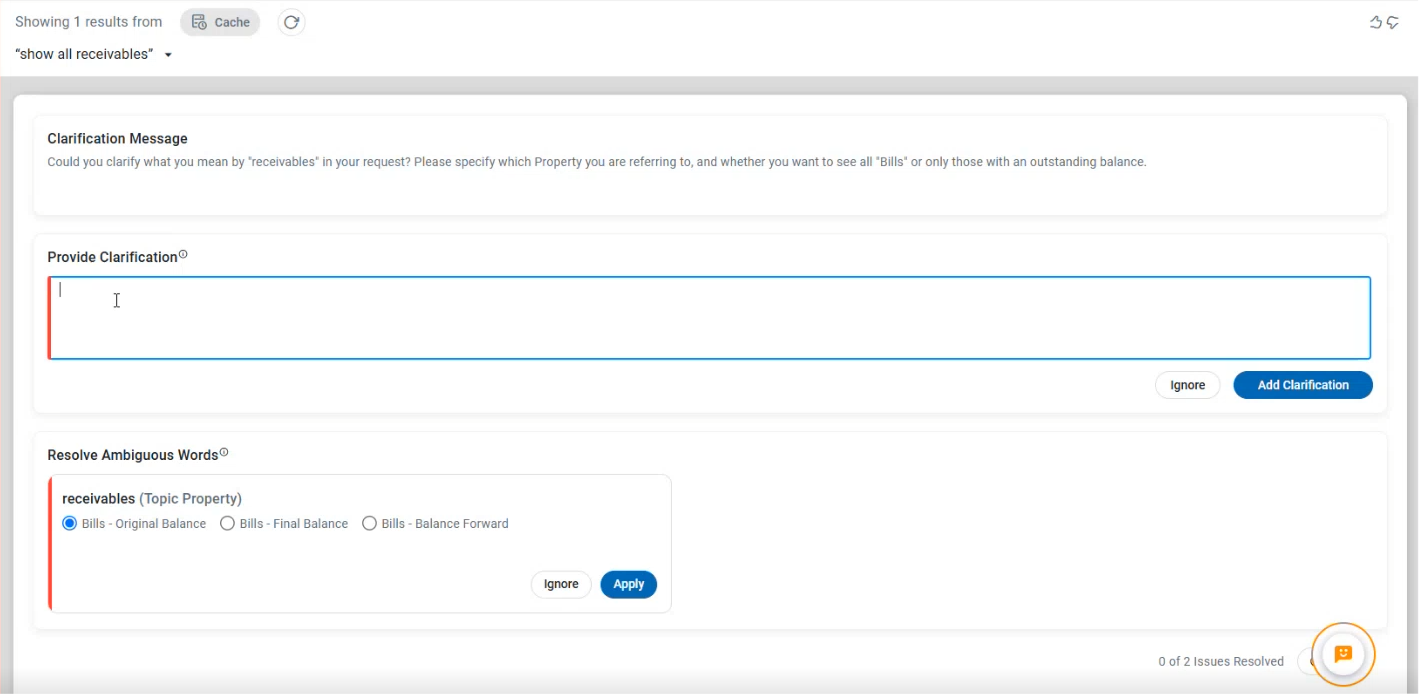Screen dimensions: 1419x694
Task: Give a thumbs up rating
Action: click(1376, 22)
